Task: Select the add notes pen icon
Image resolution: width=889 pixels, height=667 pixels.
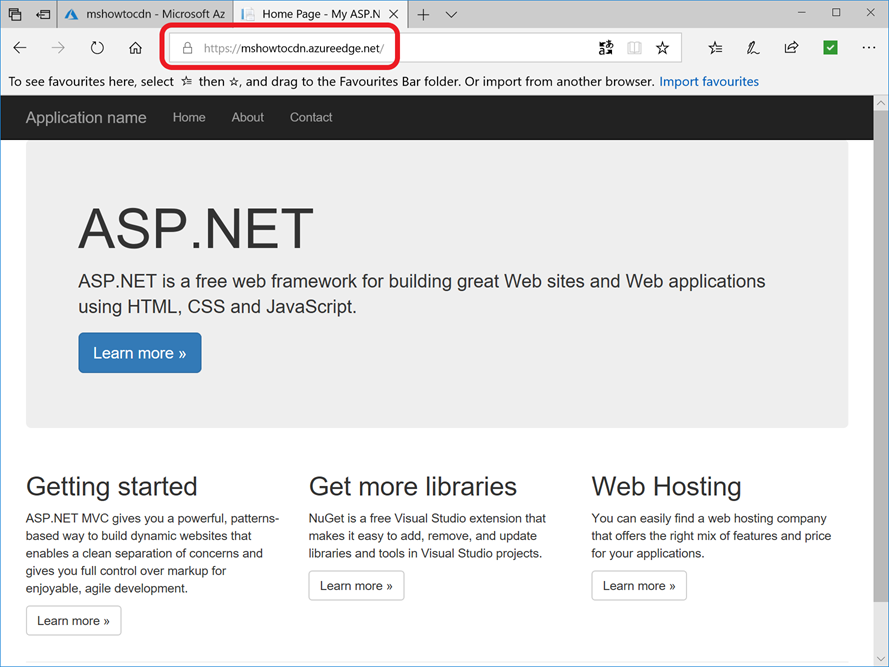Action: click(752, 48)
